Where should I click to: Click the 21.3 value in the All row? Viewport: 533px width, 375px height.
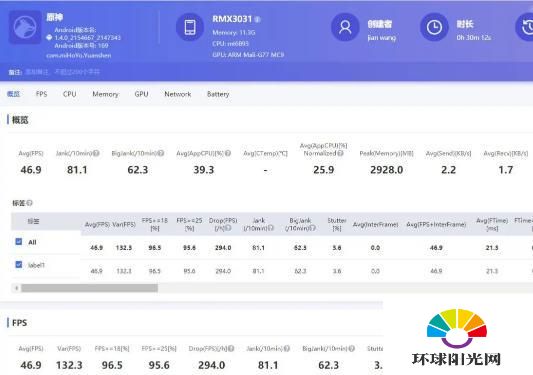(x=492, y=248)
